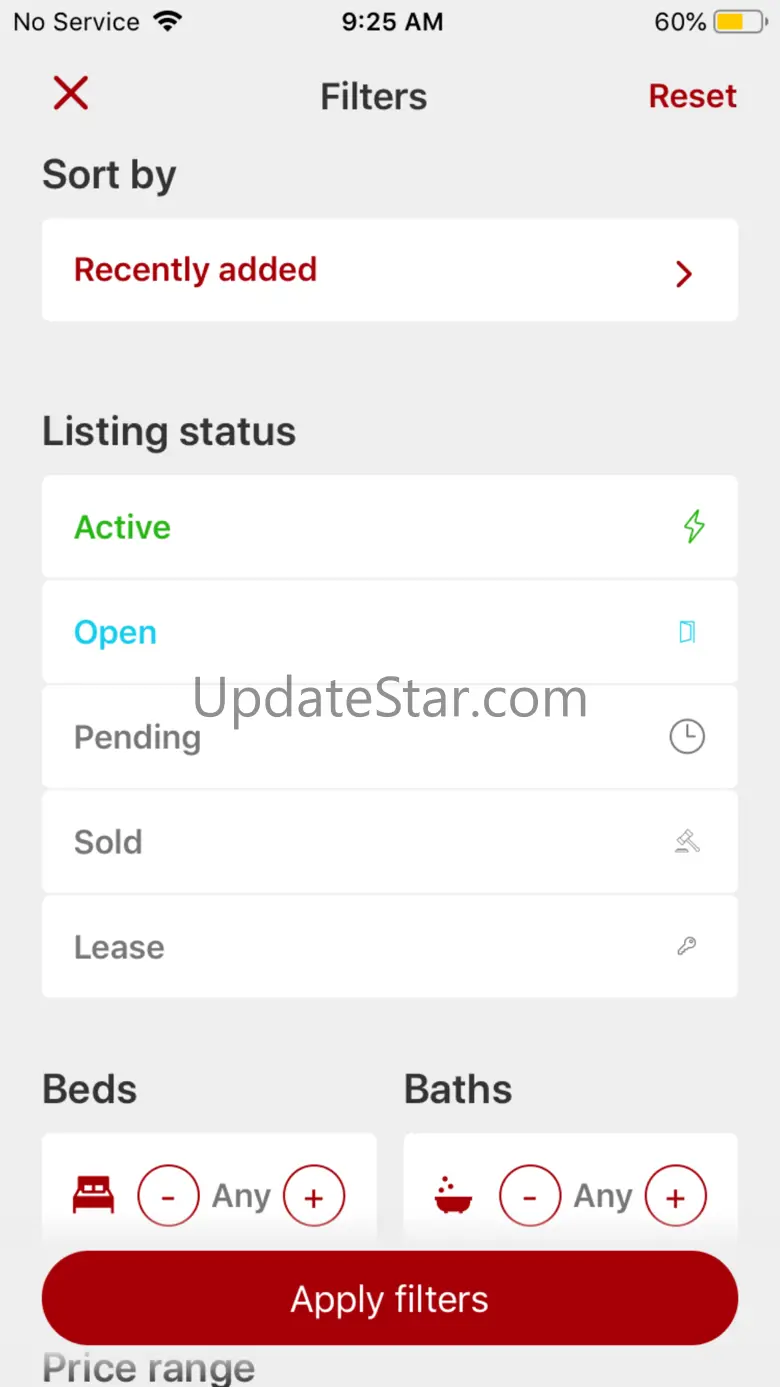Tap the key icon for Lease
The image size is (780, 1387).
pyautogui.click(x=687, y=946)
